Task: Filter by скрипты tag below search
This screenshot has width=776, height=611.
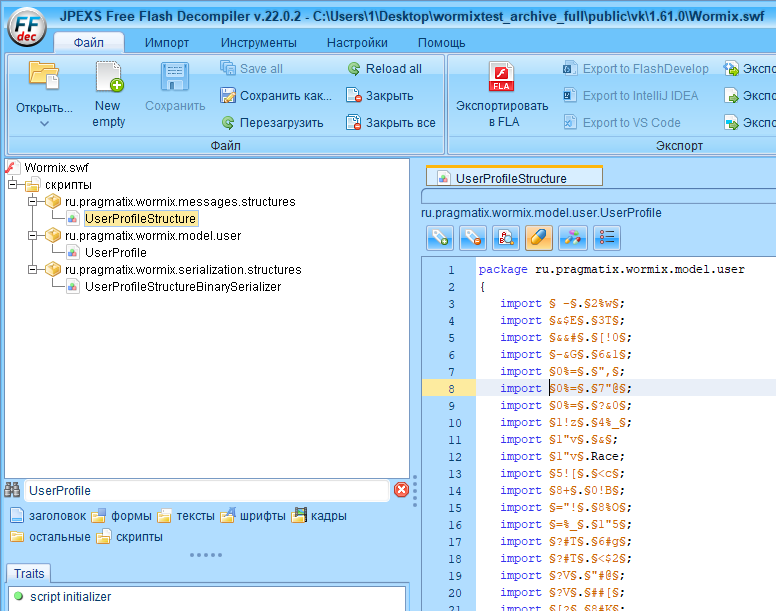Action: click(129, 537)
